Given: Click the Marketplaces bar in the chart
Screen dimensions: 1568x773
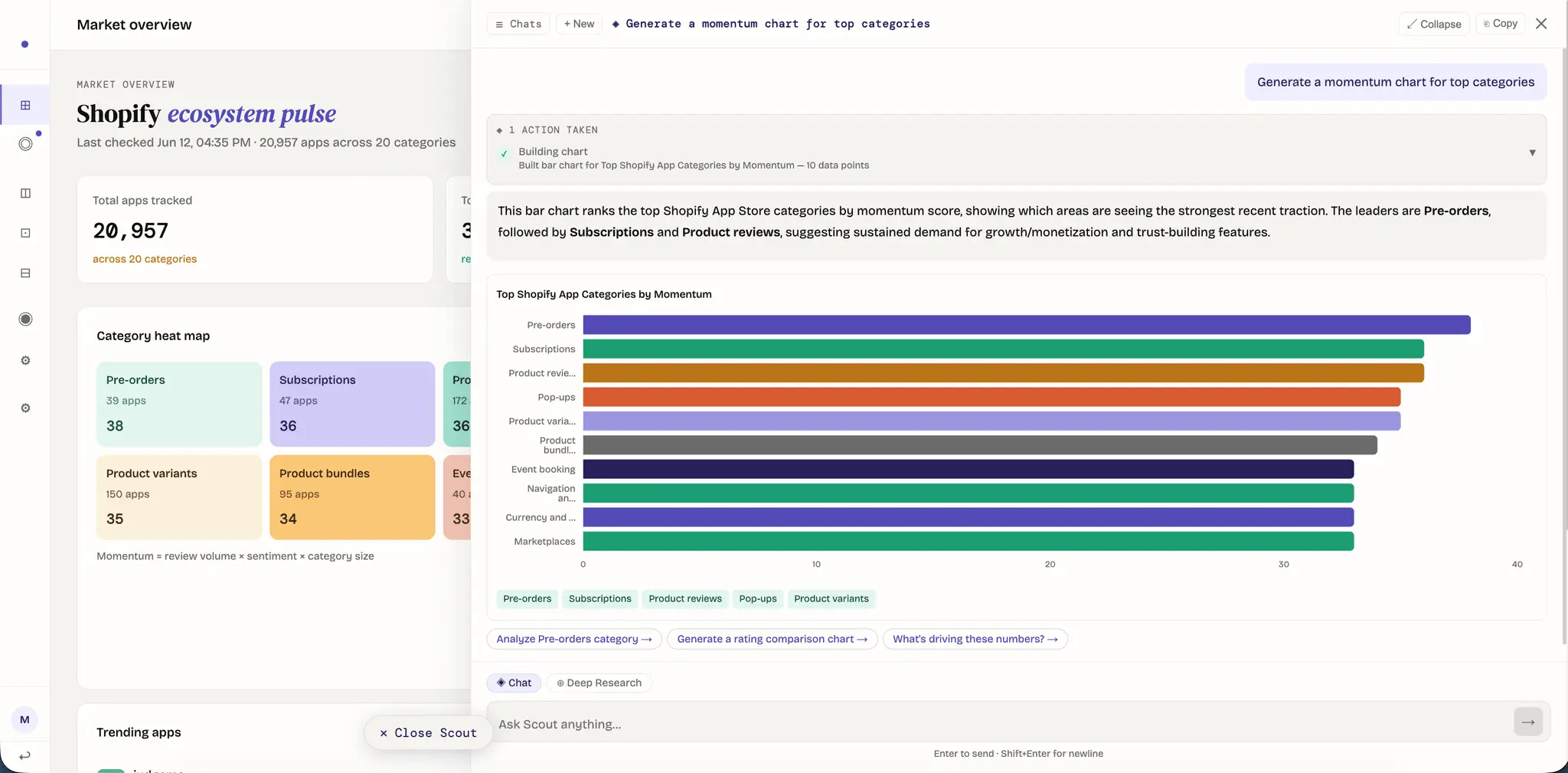Looking at the screenshot, I should point(969,542).
